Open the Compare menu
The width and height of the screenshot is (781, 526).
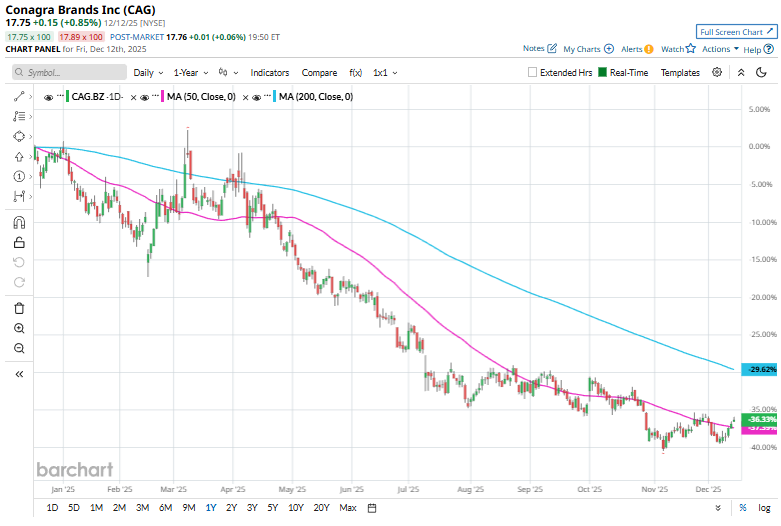coord(319,73)
